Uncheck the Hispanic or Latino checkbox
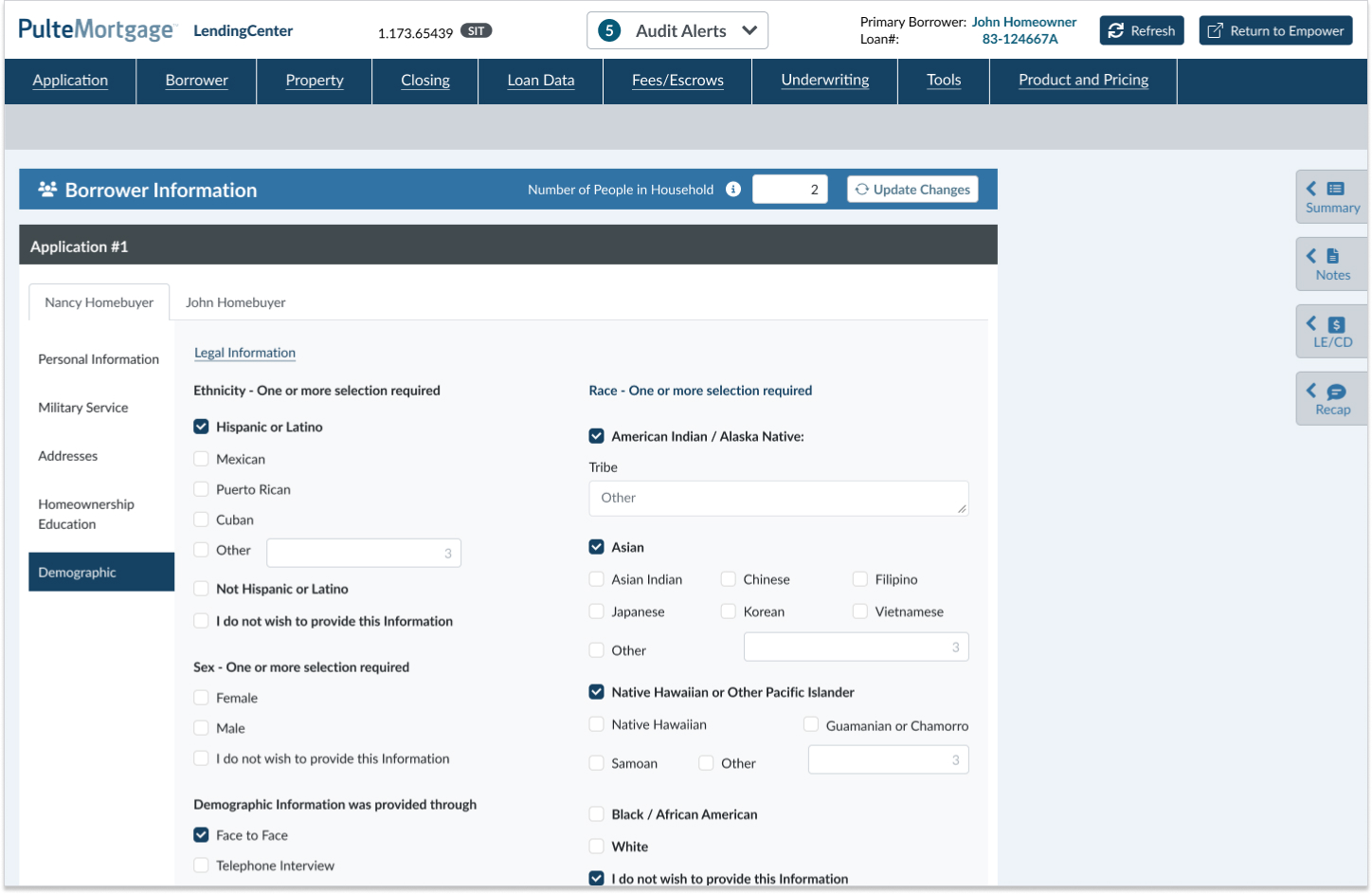The height and width of the screenshot is (894, 1372). (x=201, y=427)
